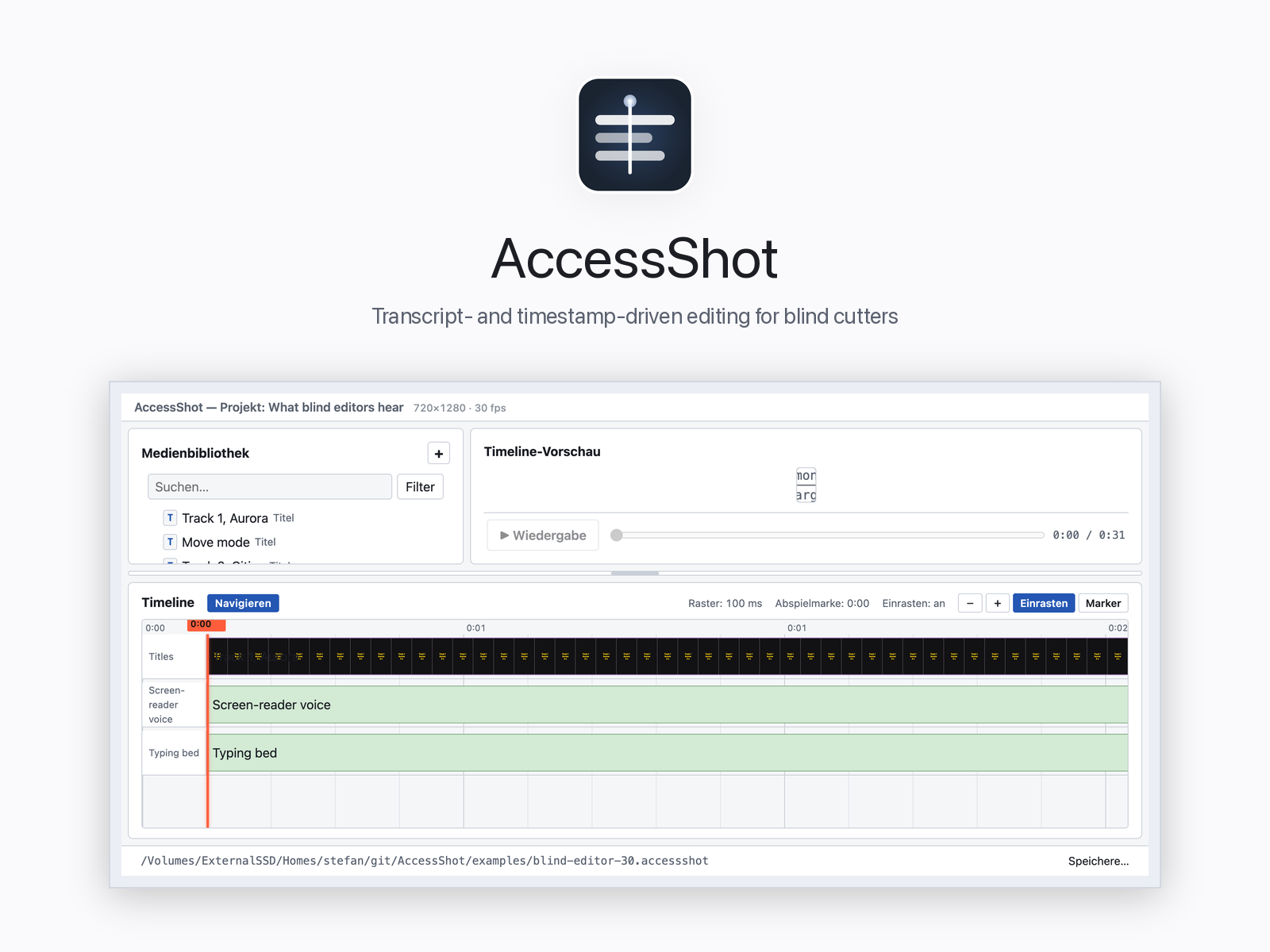Click the 0:00 / 0:31 time display
Viewport: 1270px width, 952px height.
tap(1089, 535)
